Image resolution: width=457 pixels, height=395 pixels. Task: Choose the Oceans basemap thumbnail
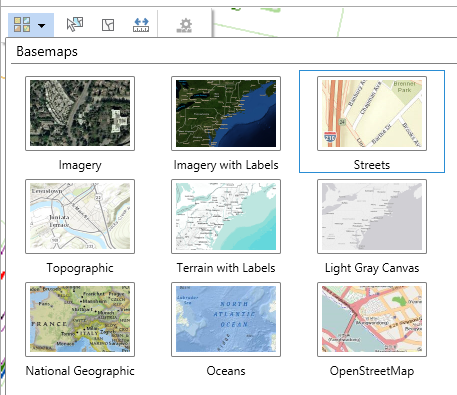(226, 319)
